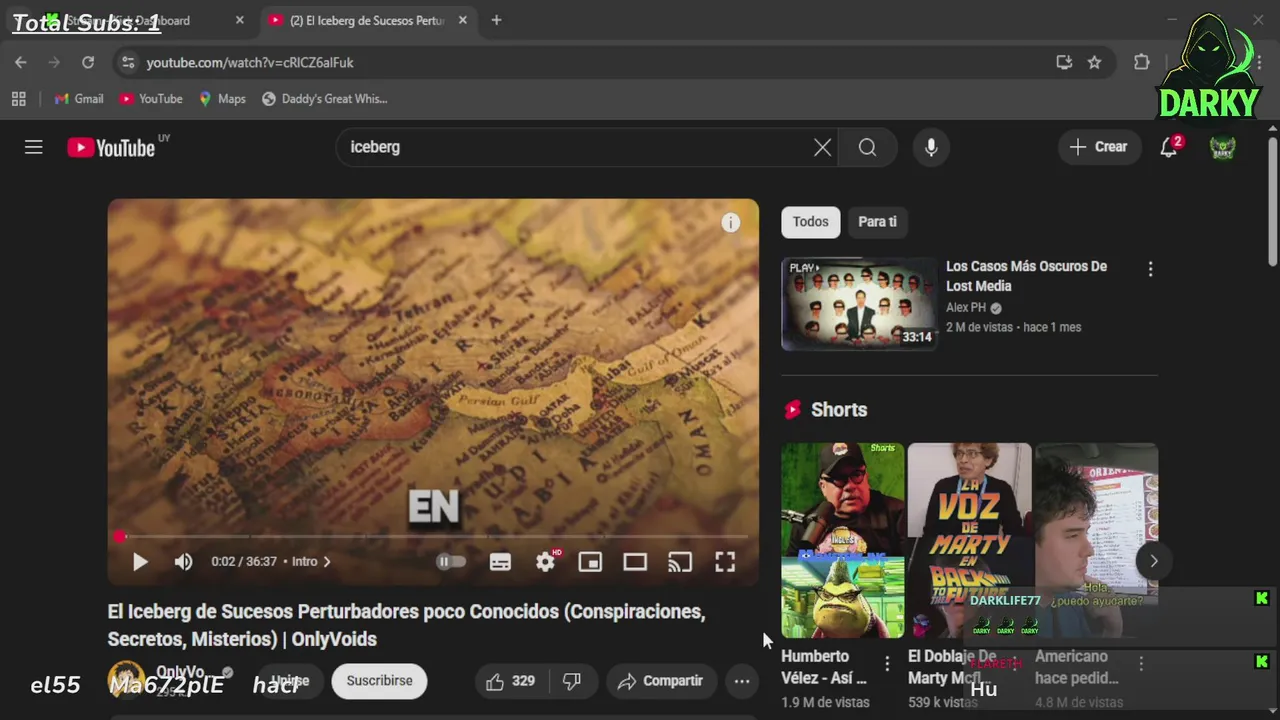Viewport: 1280px width, 720px height.
Task: Seek on the video progress bar
Action: point(433,537)
